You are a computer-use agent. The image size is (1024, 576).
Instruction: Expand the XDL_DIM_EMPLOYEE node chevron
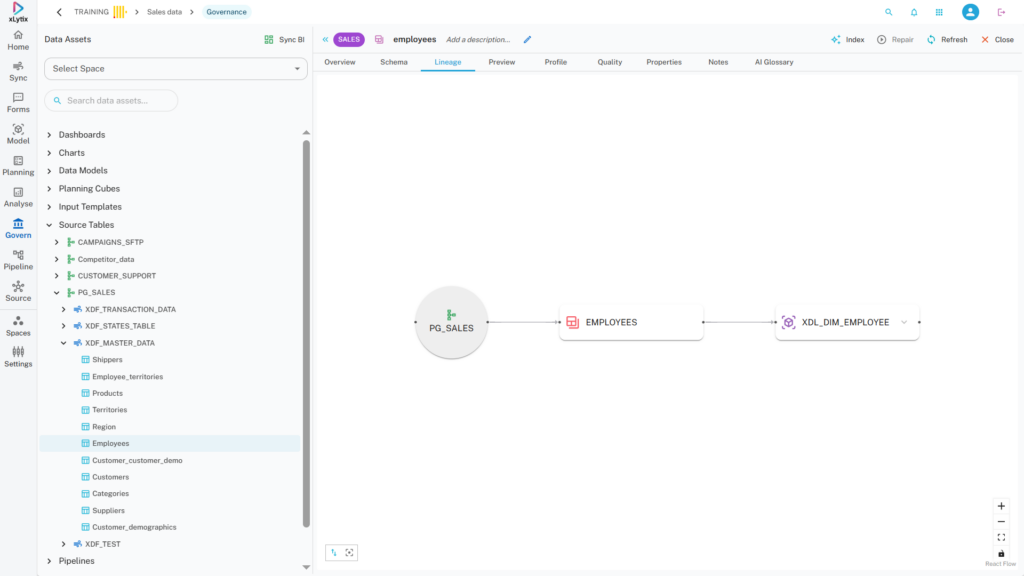pyautogui.click(x=904, y=322)
